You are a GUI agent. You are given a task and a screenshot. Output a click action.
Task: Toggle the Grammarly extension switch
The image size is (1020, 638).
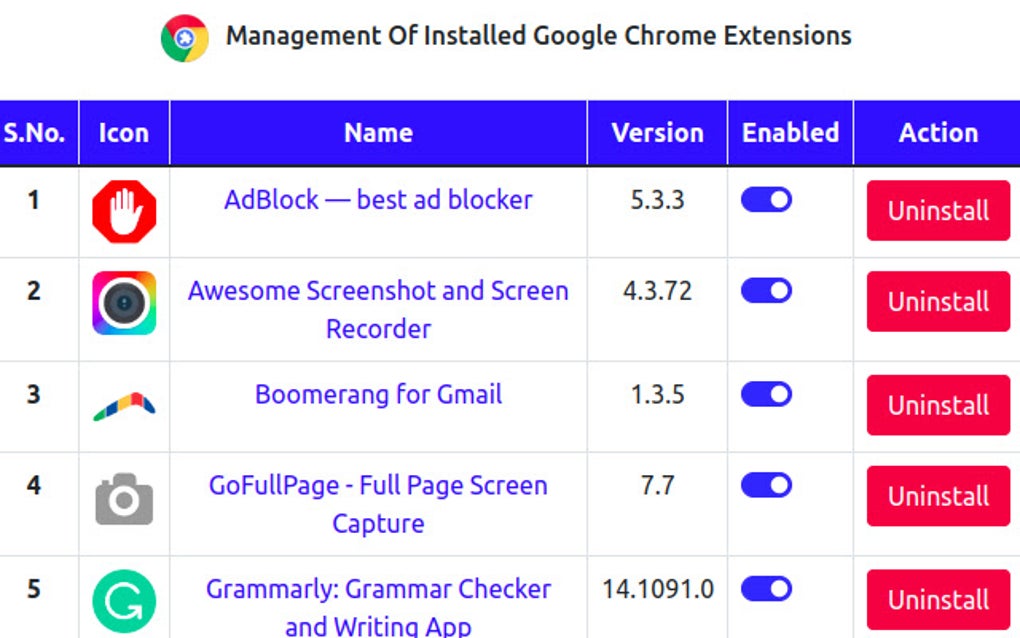(x=766, y=589)
